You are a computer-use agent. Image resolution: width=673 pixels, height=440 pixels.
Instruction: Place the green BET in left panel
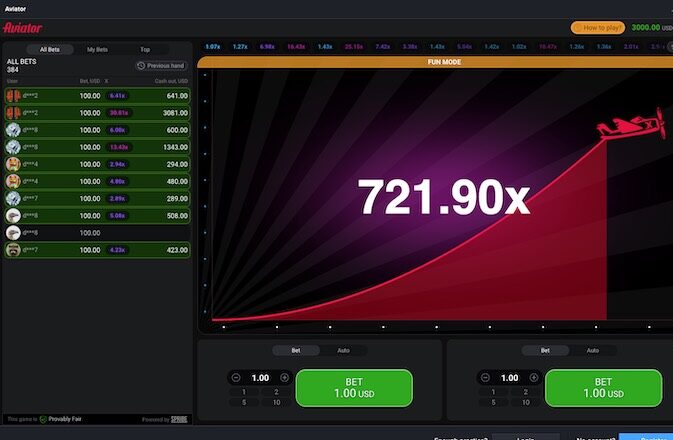coord(354,388)
